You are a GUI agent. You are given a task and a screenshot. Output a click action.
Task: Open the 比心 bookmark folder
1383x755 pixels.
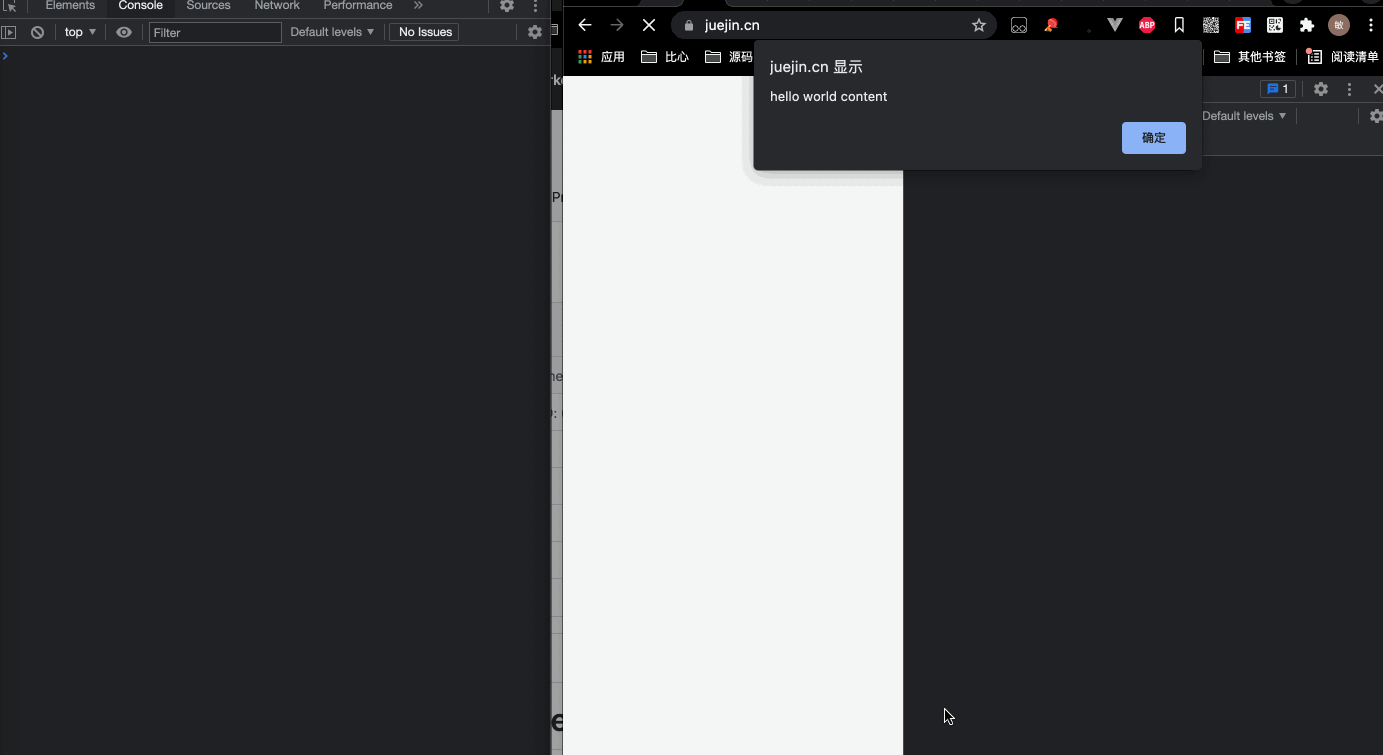click(x=665, y=57)
